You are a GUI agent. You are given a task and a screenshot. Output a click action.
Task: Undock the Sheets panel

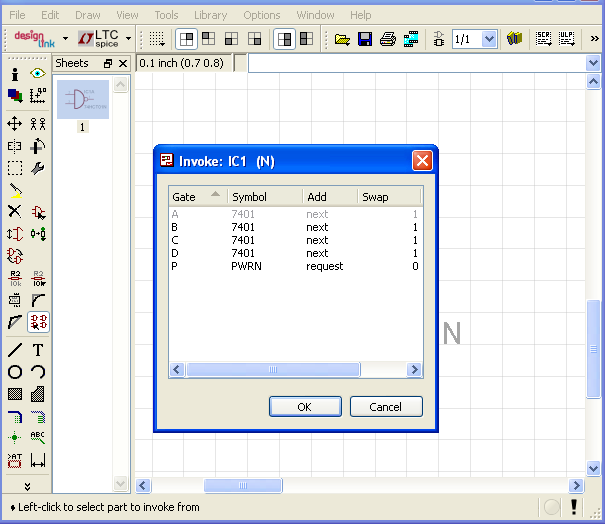point(108,63)
